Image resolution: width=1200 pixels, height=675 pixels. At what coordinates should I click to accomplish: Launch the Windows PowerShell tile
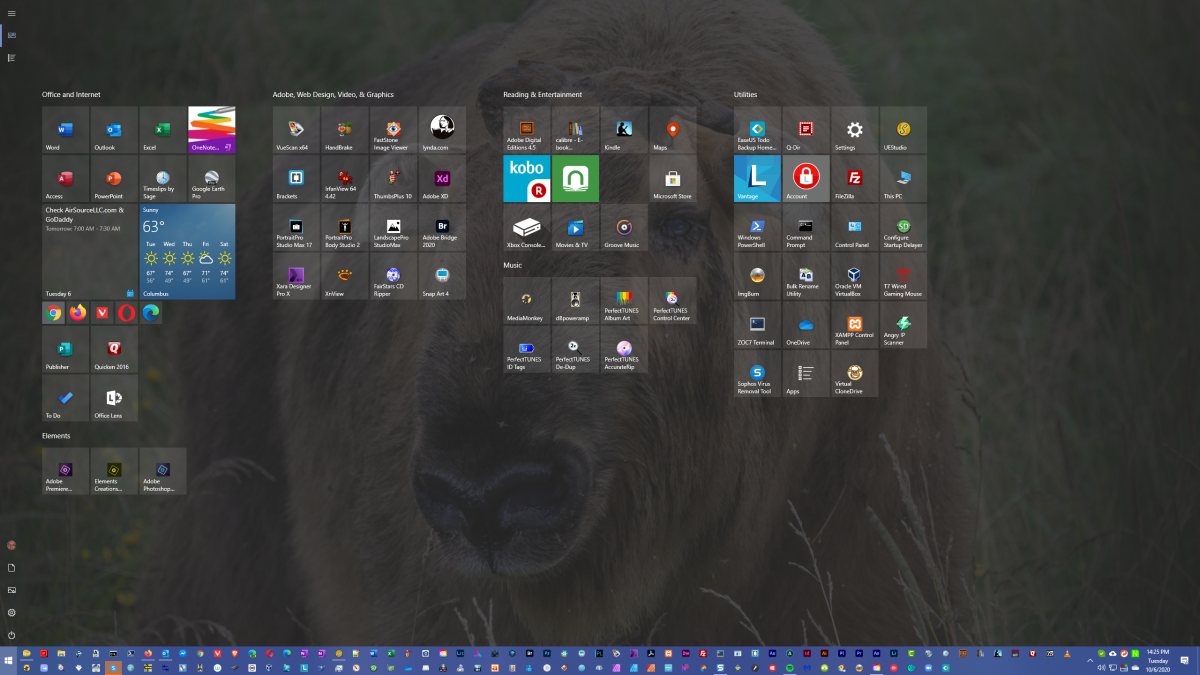[x=757, y=228]
